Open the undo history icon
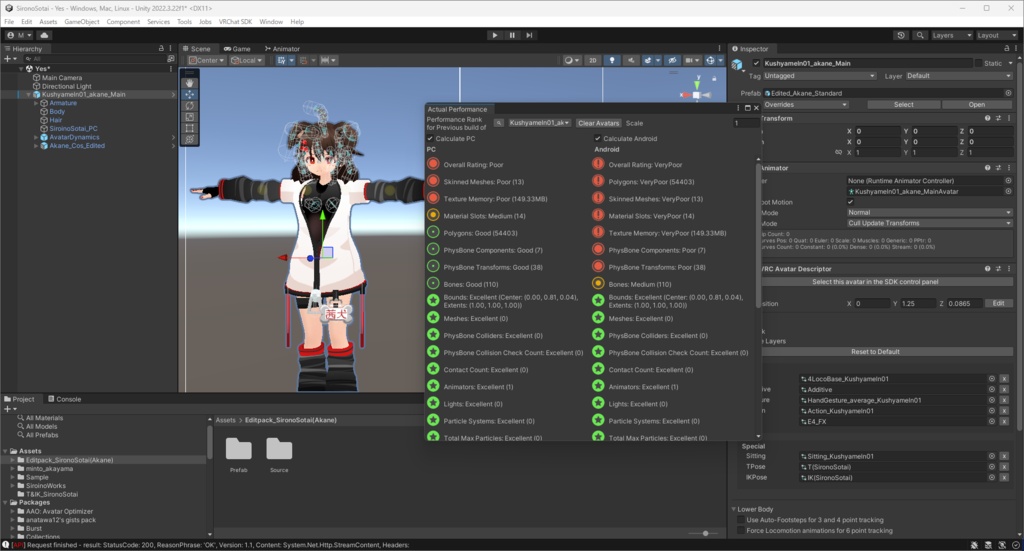This screenshot has width=1024, height=551. coord(901,35)
